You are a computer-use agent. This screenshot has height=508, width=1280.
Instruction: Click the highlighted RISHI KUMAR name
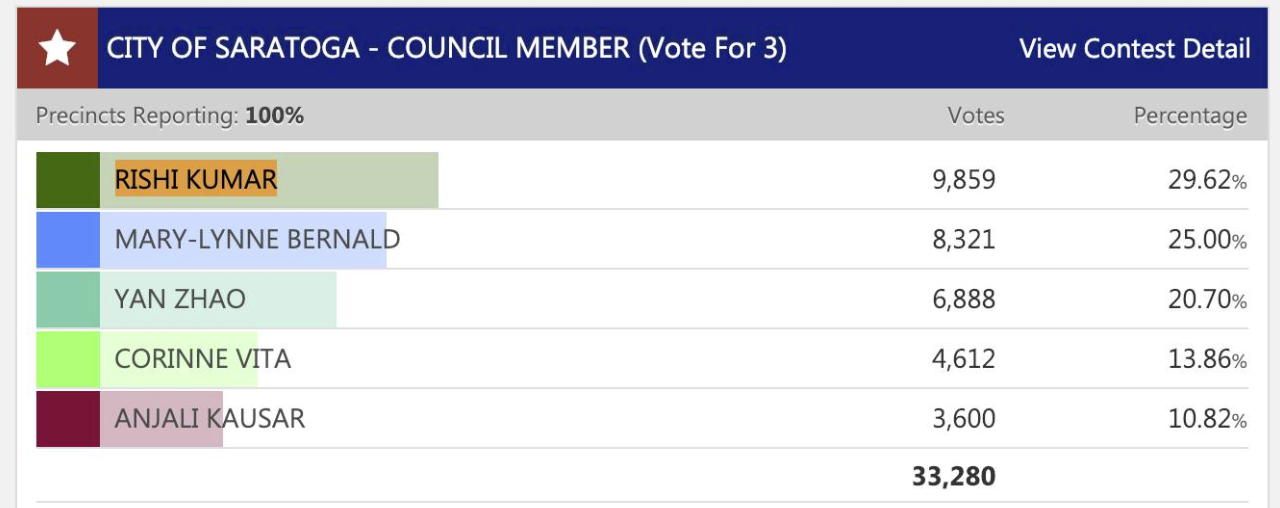coord(196,180)
